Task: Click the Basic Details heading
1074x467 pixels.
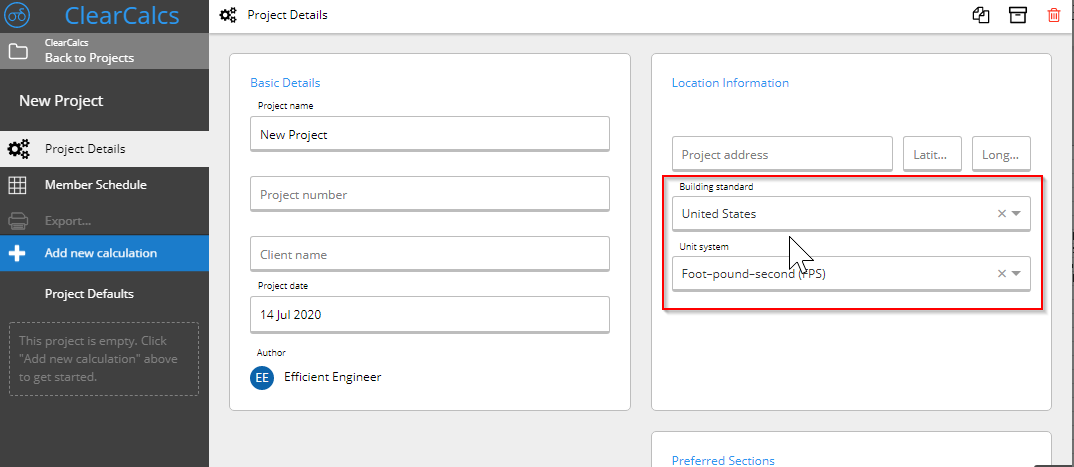Action: [x=285, y=83]
